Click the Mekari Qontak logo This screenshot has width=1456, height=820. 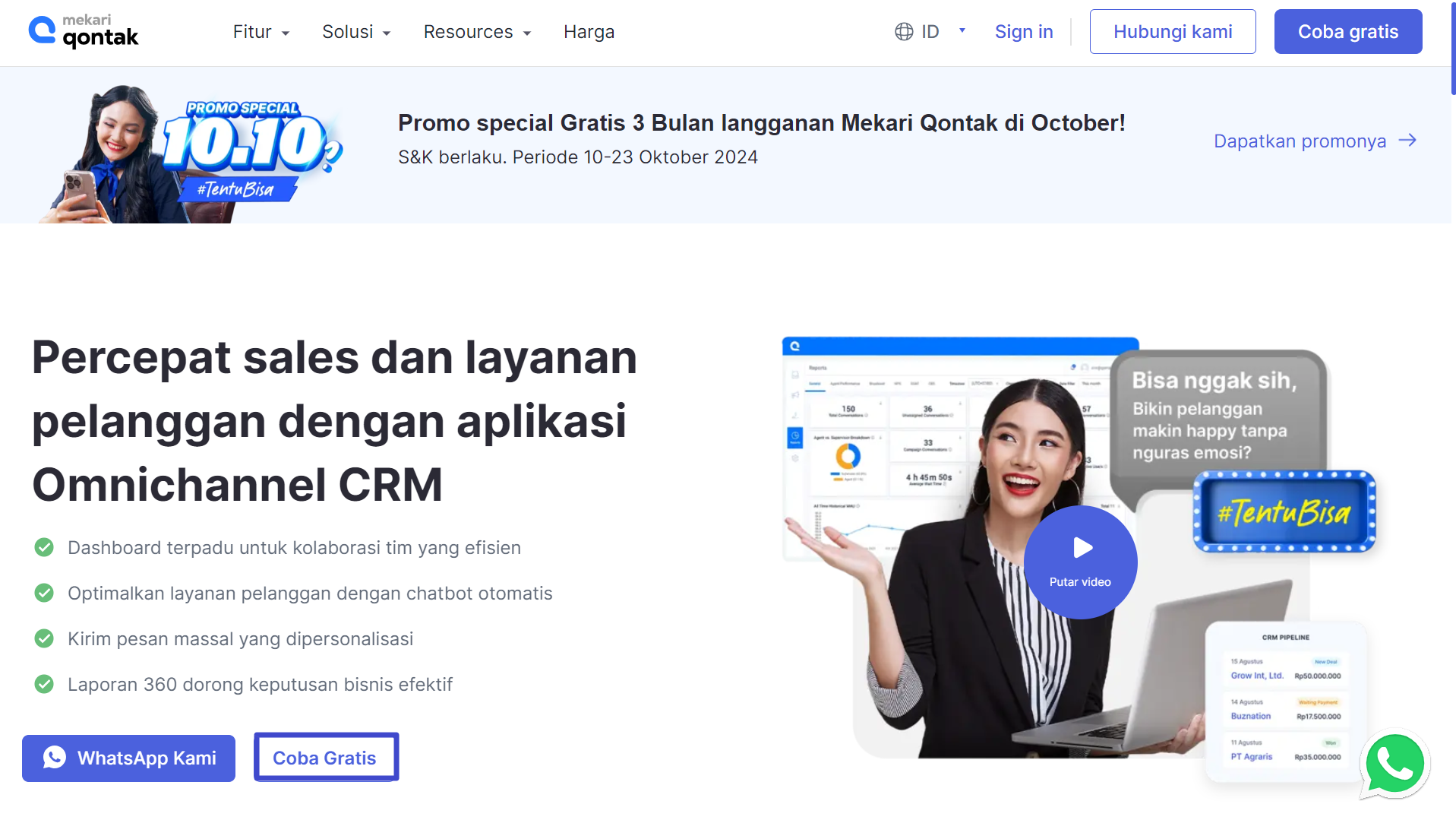(x=84, y=32)
